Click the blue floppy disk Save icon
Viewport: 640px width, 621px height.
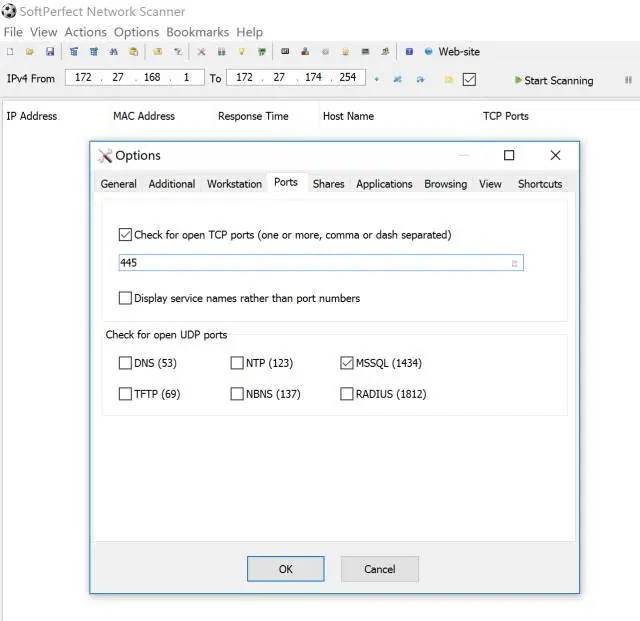(x=50, y=51)
